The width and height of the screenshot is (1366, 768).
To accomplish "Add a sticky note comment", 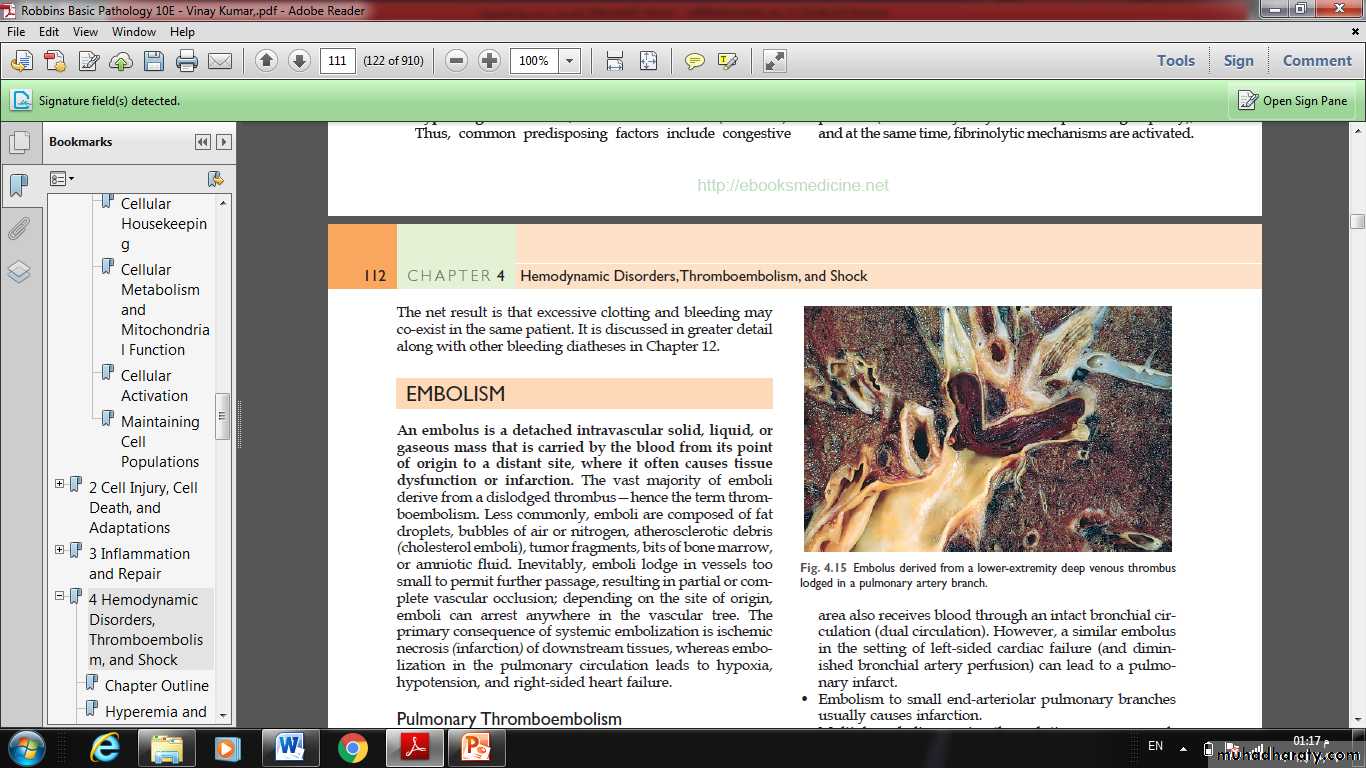I will 694,61.
